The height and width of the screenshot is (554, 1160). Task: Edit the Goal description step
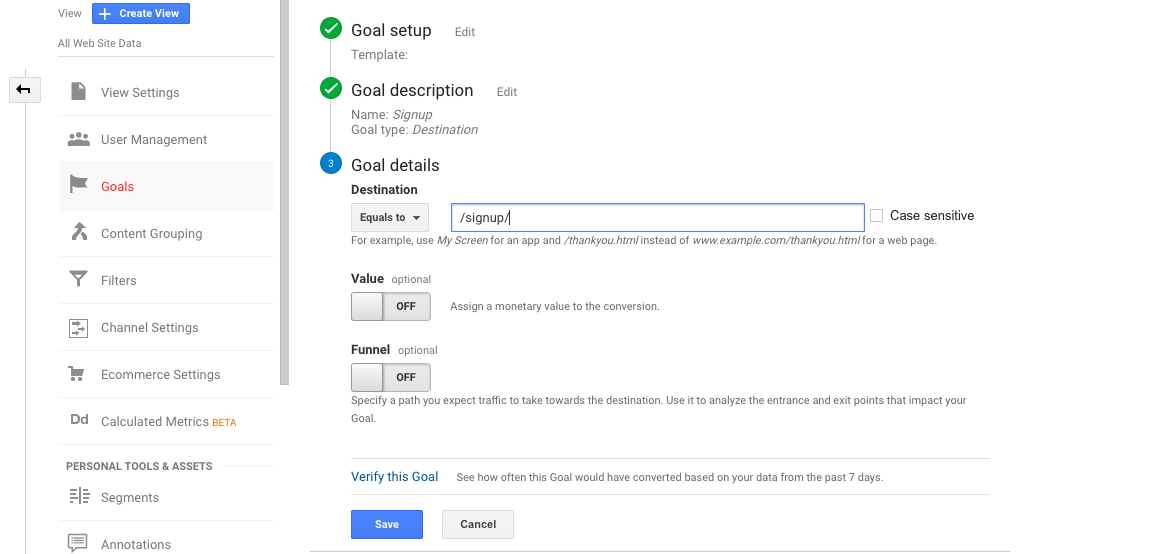pos(507,92)
